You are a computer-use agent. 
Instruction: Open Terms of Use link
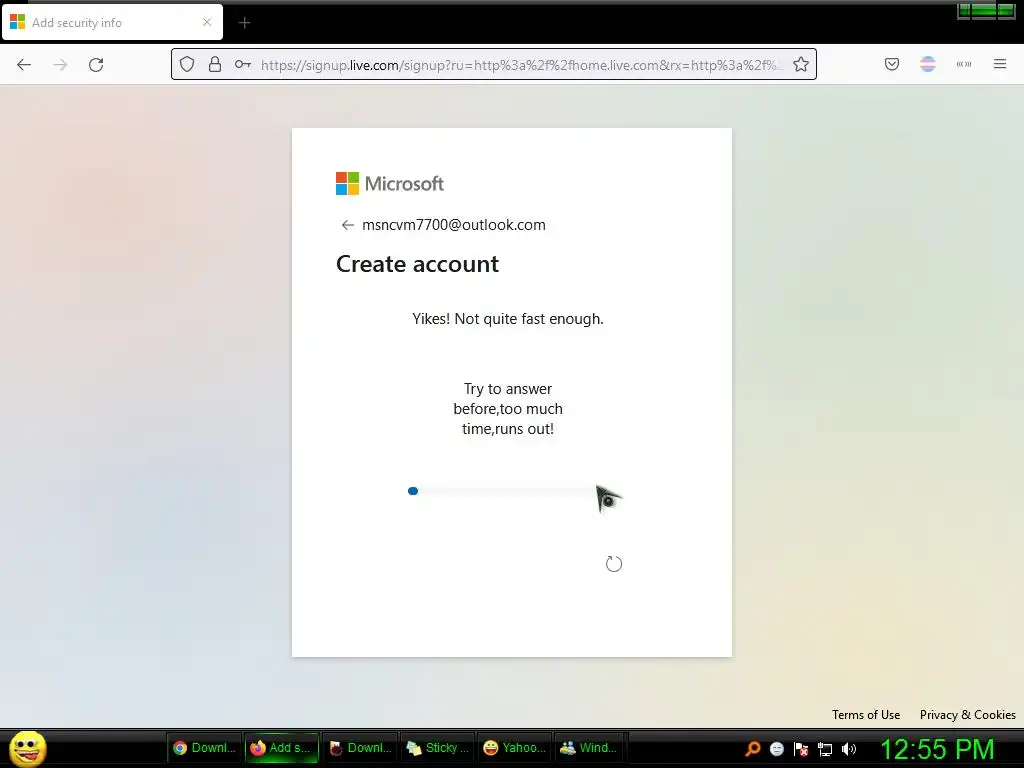click(x=866, y=714)
